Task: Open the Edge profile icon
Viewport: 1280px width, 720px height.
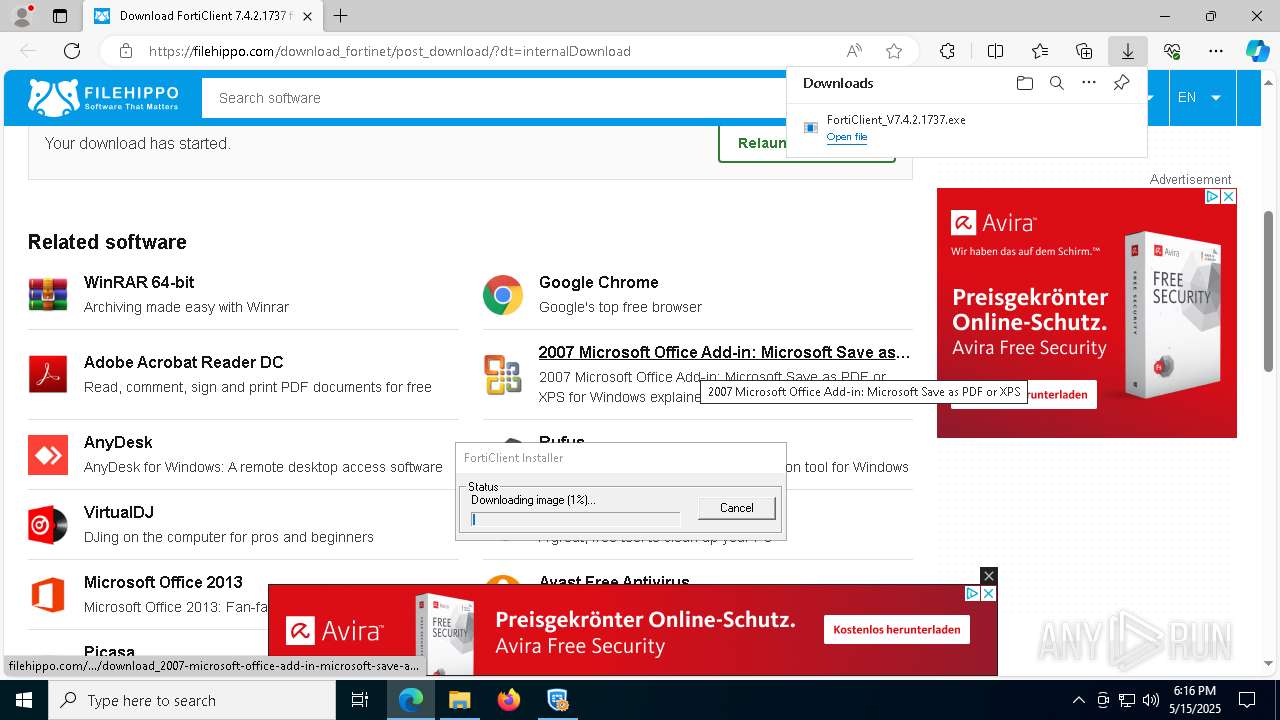Action: (22, 16)
